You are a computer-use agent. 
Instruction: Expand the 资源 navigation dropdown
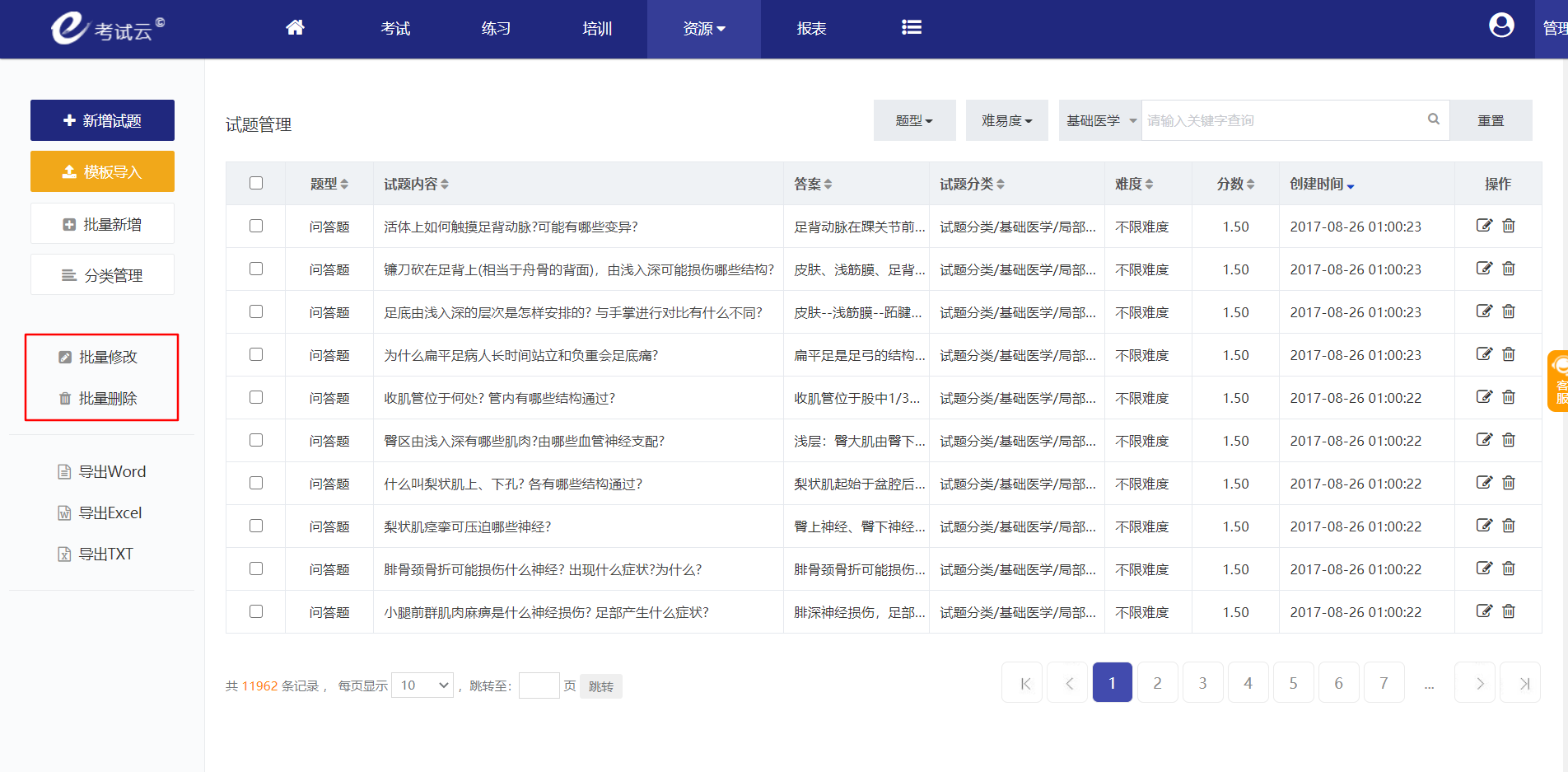[x=704, y=29]
